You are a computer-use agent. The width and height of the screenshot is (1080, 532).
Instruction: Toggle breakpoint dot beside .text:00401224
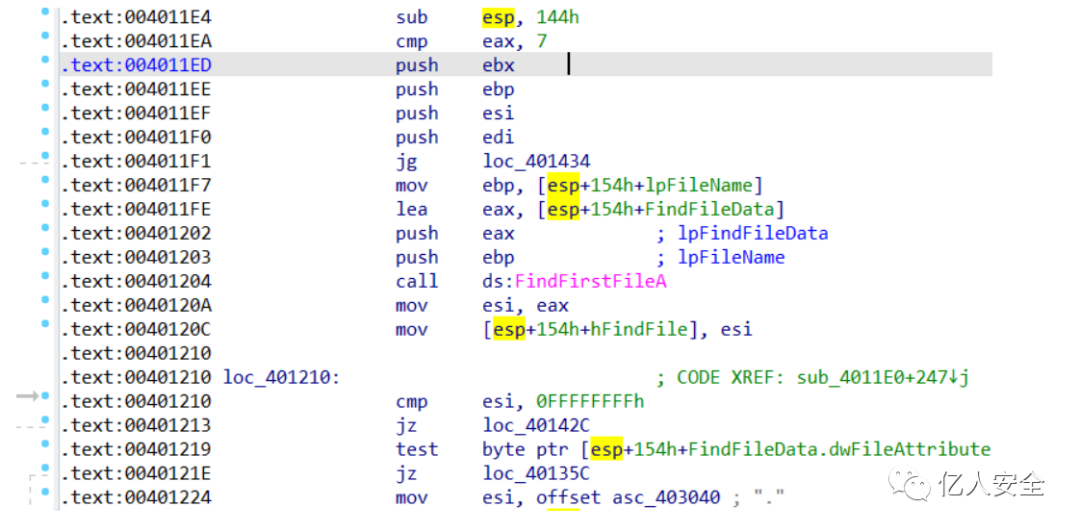45,491
